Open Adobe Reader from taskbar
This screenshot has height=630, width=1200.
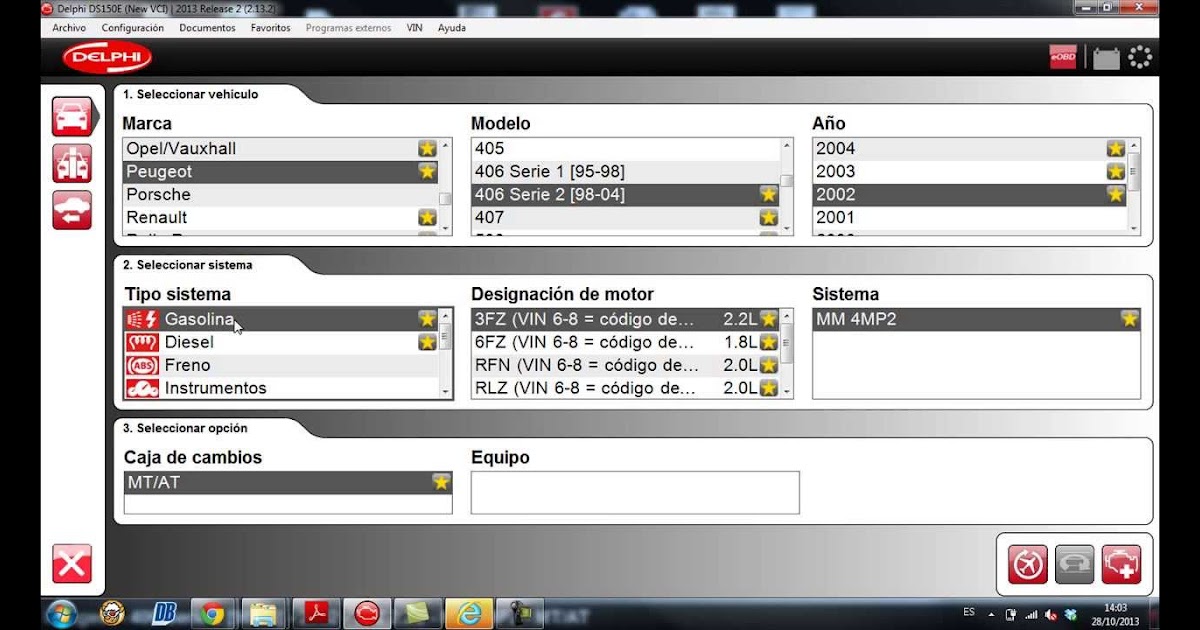316,613
